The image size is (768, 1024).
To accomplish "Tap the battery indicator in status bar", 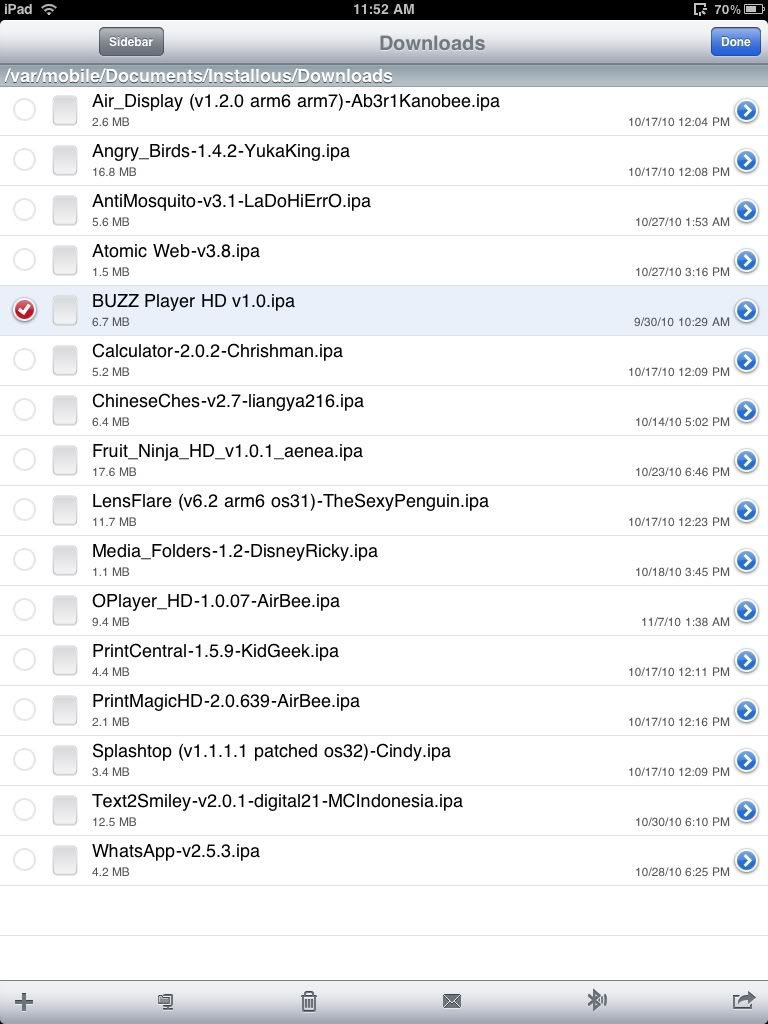I will tap(750, 9).
